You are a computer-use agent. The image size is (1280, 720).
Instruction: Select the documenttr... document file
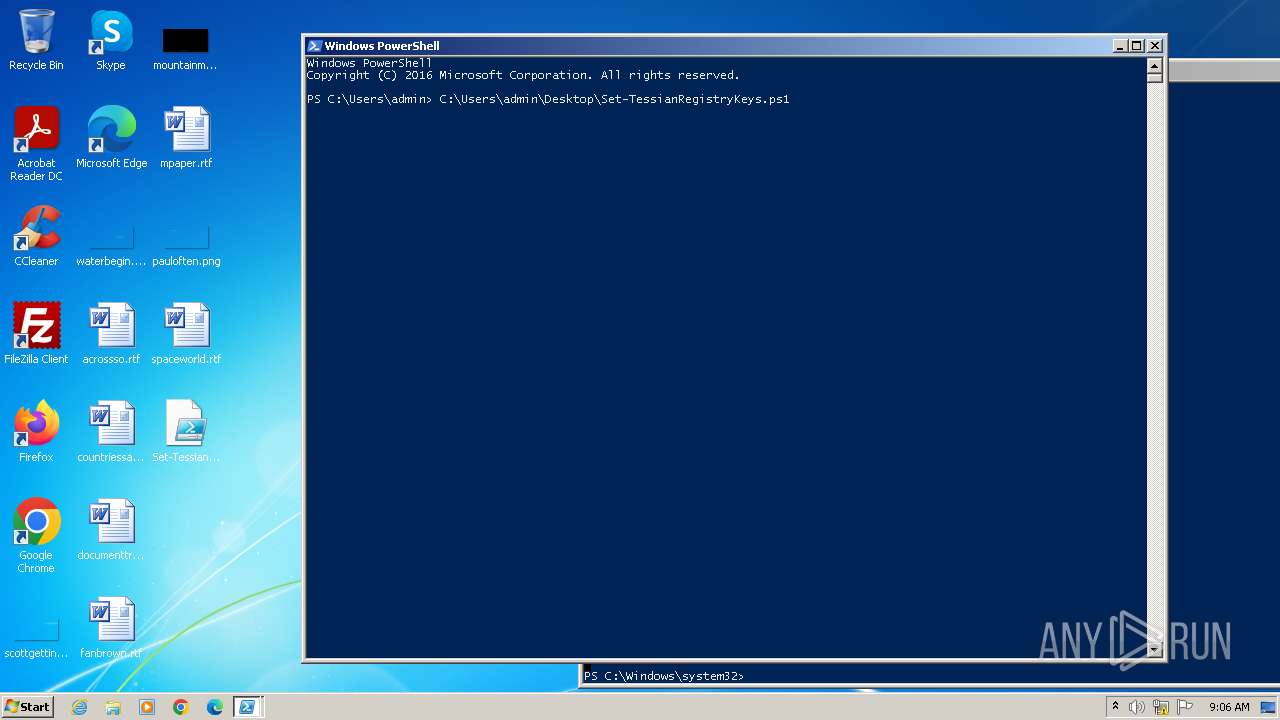pos(111,530)
